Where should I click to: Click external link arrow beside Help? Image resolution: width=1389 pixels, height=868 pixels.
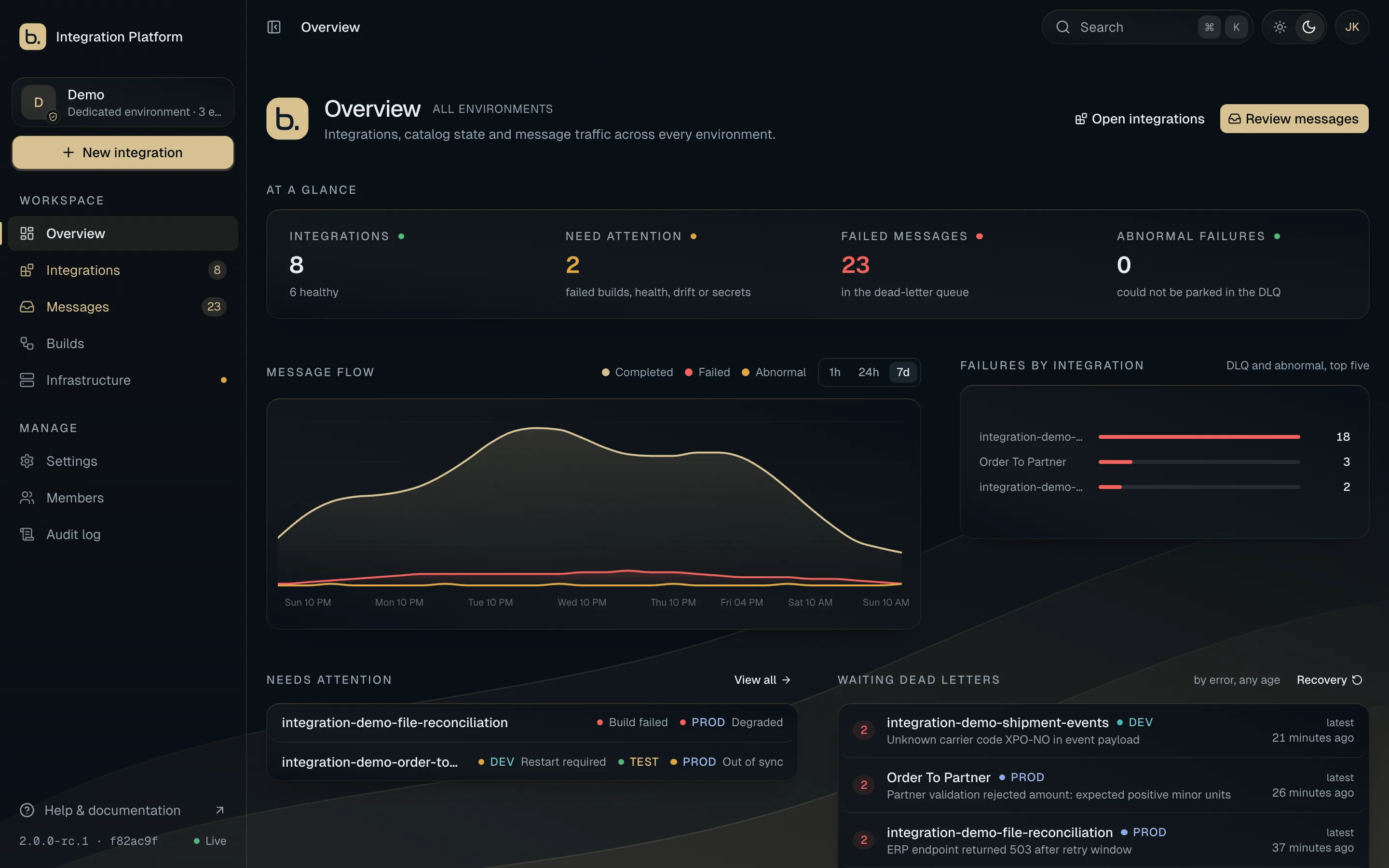(219, 810)
